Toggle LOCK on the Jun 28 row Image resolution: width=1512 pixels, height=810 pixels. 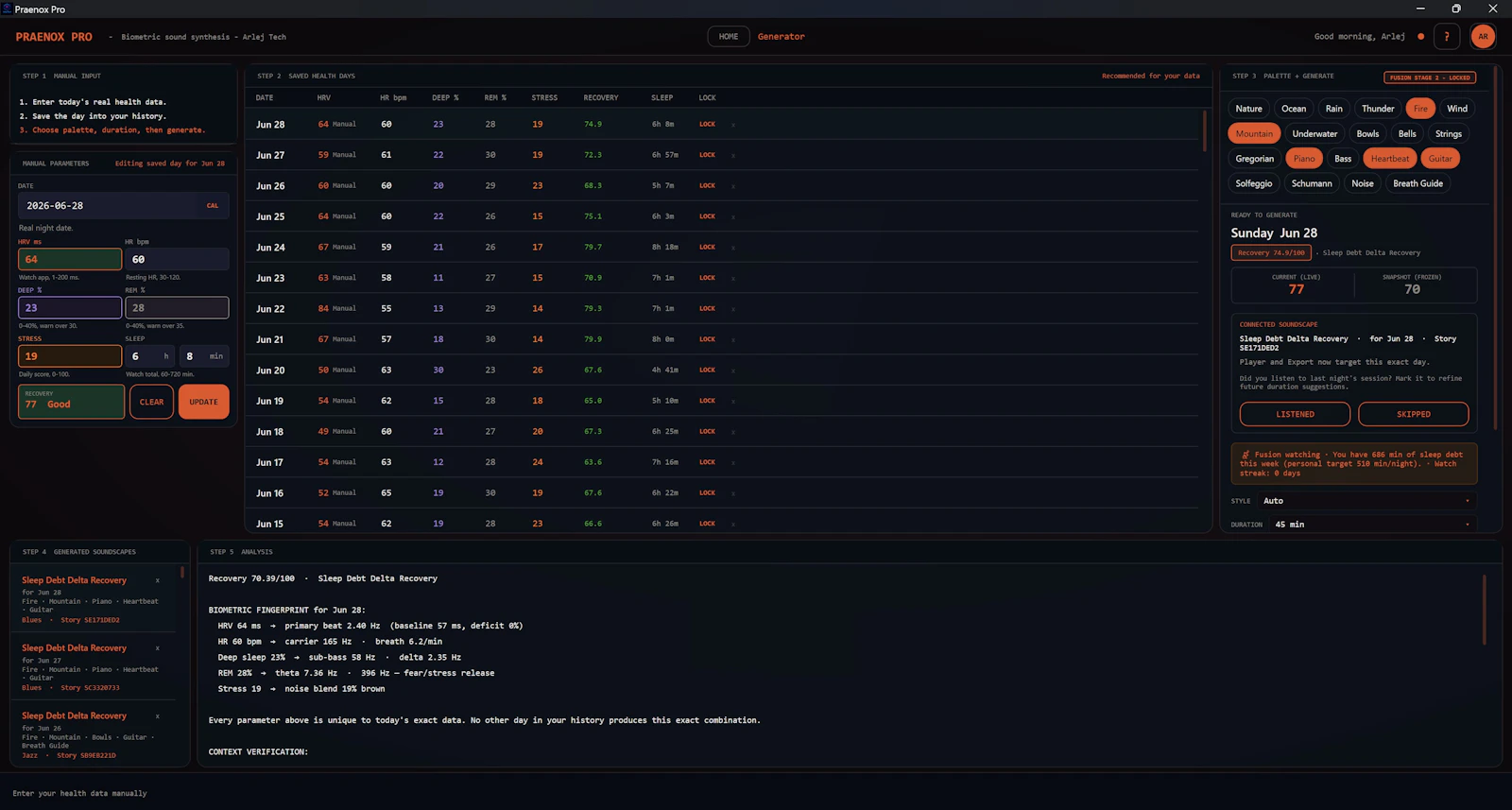pos(707,125)
